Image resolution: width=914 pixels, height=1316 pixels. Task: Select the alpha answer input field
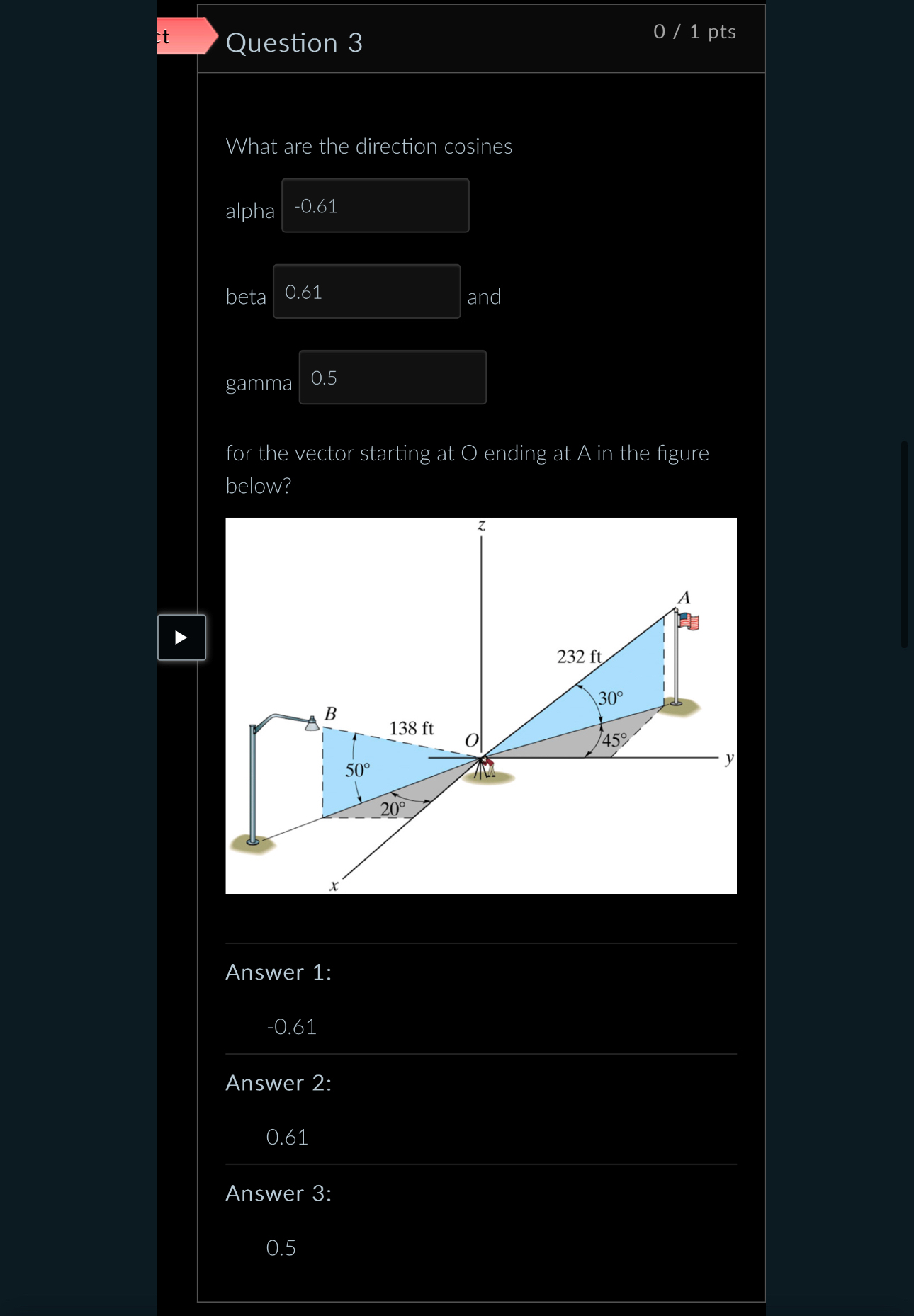(376, 206)
